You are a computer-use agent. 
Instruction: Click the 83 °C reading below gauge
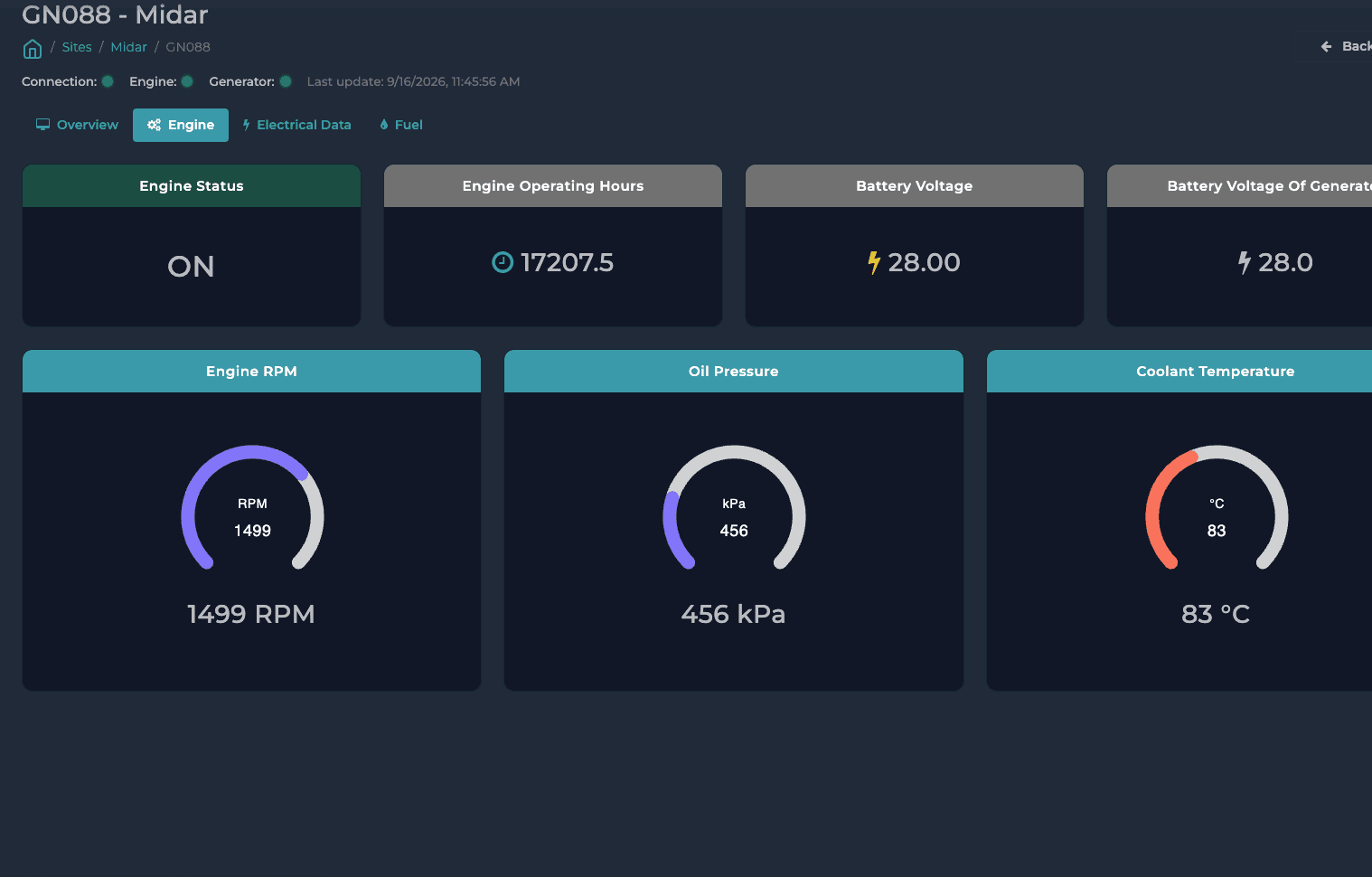pyautogui.click(x=1216, y=614)
